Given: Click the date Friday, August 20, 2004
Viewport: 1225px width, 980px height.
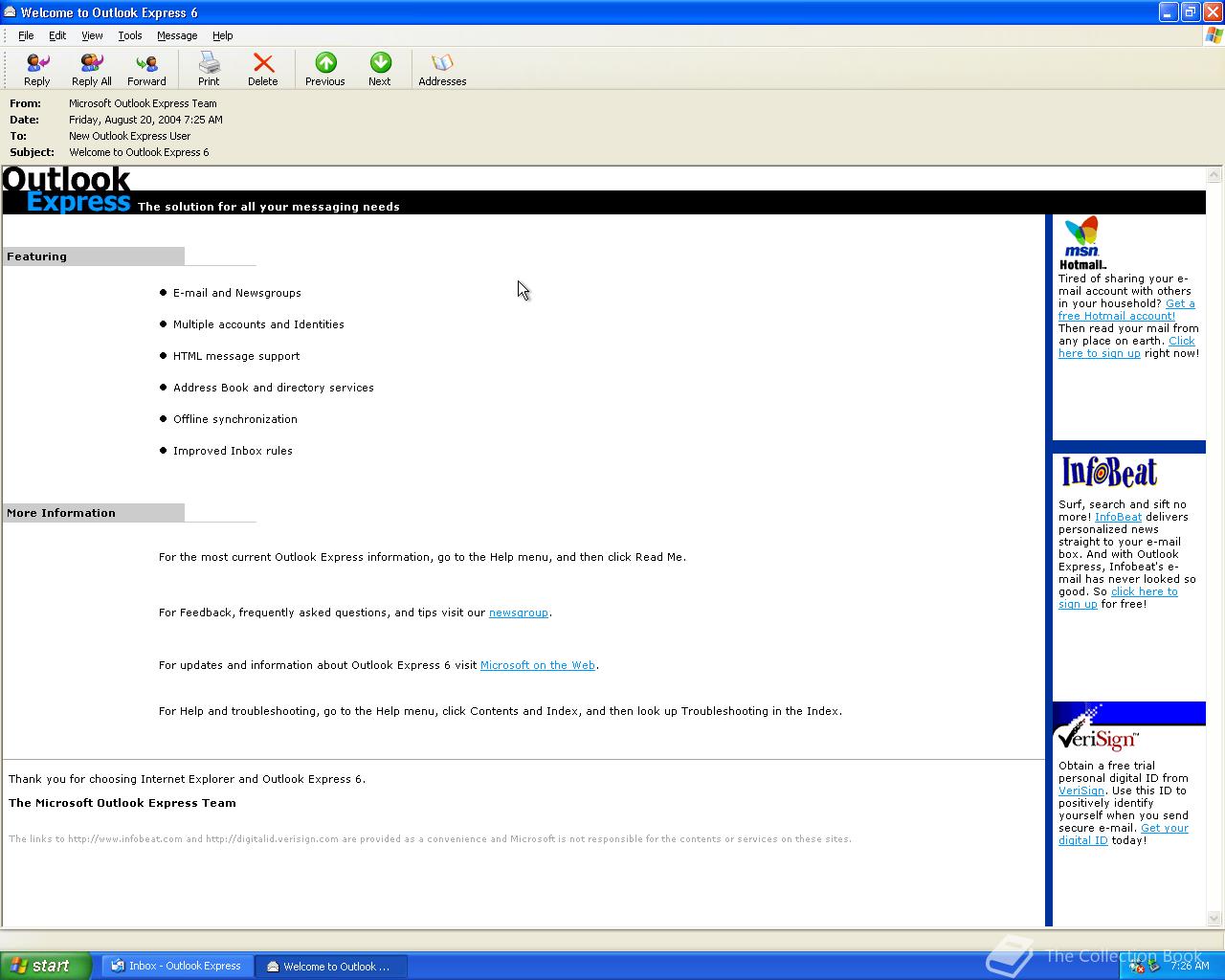Looking at the screenshot, I should tap(145, 120).
